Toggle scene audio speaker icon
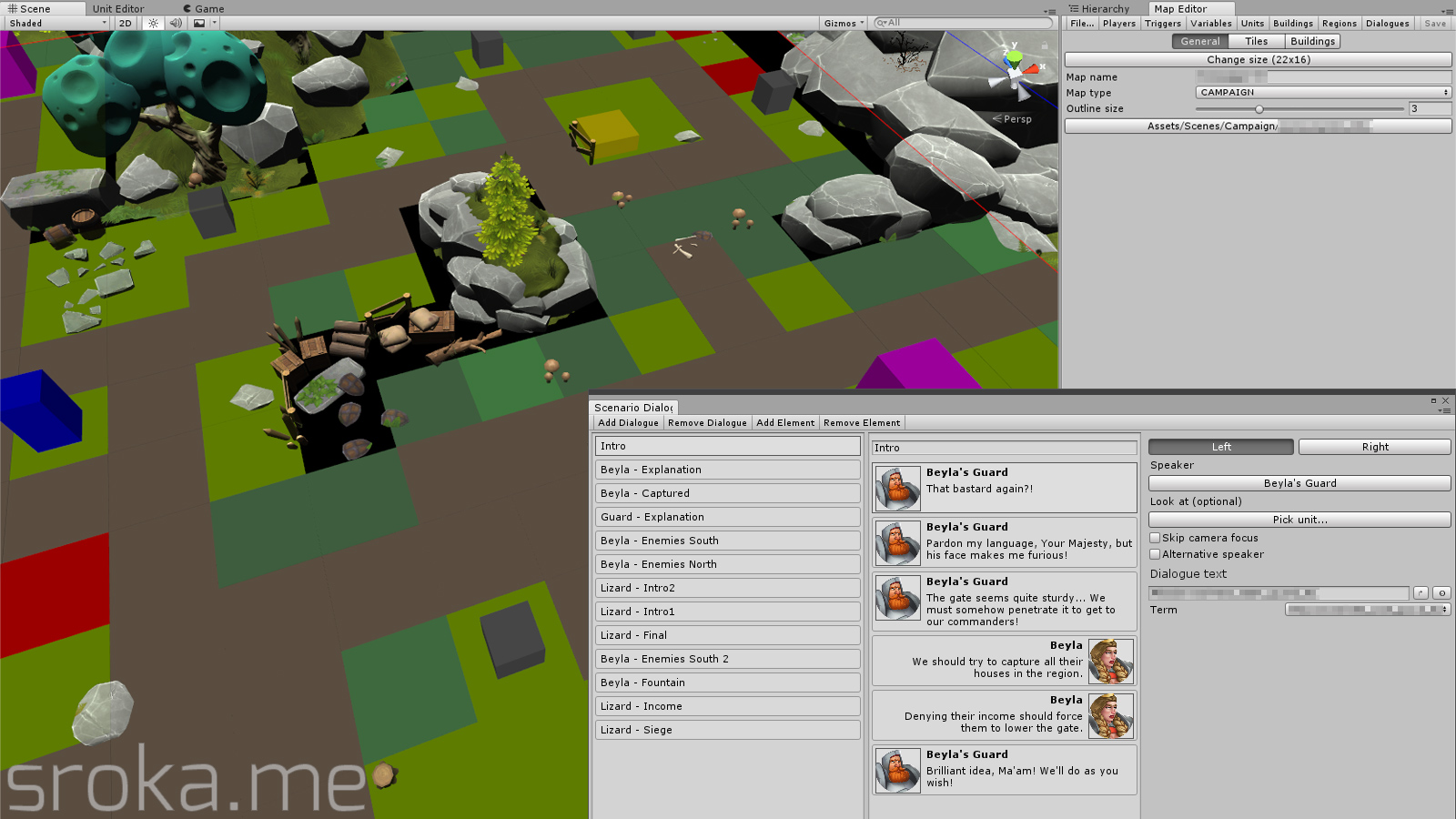 click(x=176, y=24)
